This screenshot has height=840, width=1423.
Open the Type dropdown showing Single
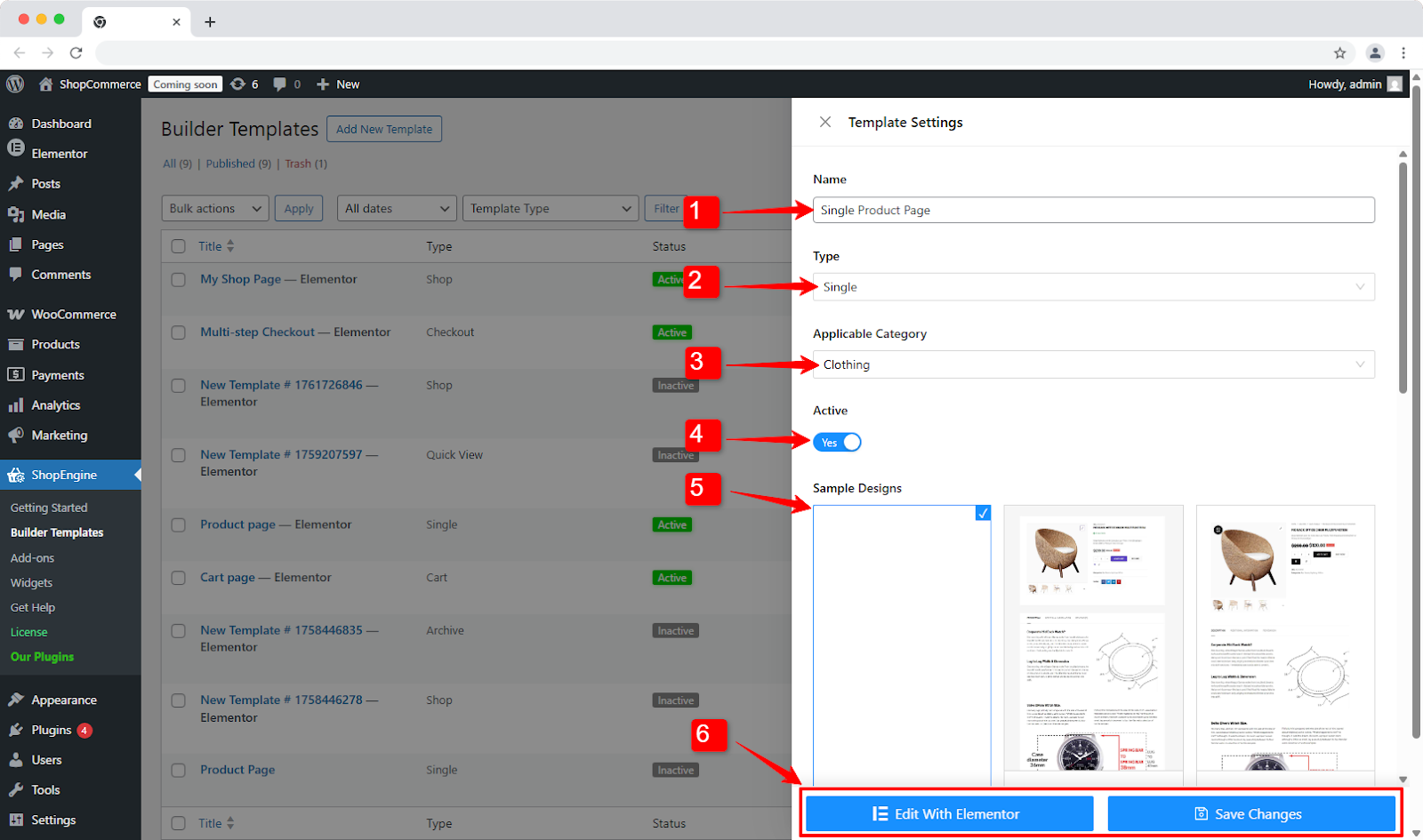tap(1093, 287)
